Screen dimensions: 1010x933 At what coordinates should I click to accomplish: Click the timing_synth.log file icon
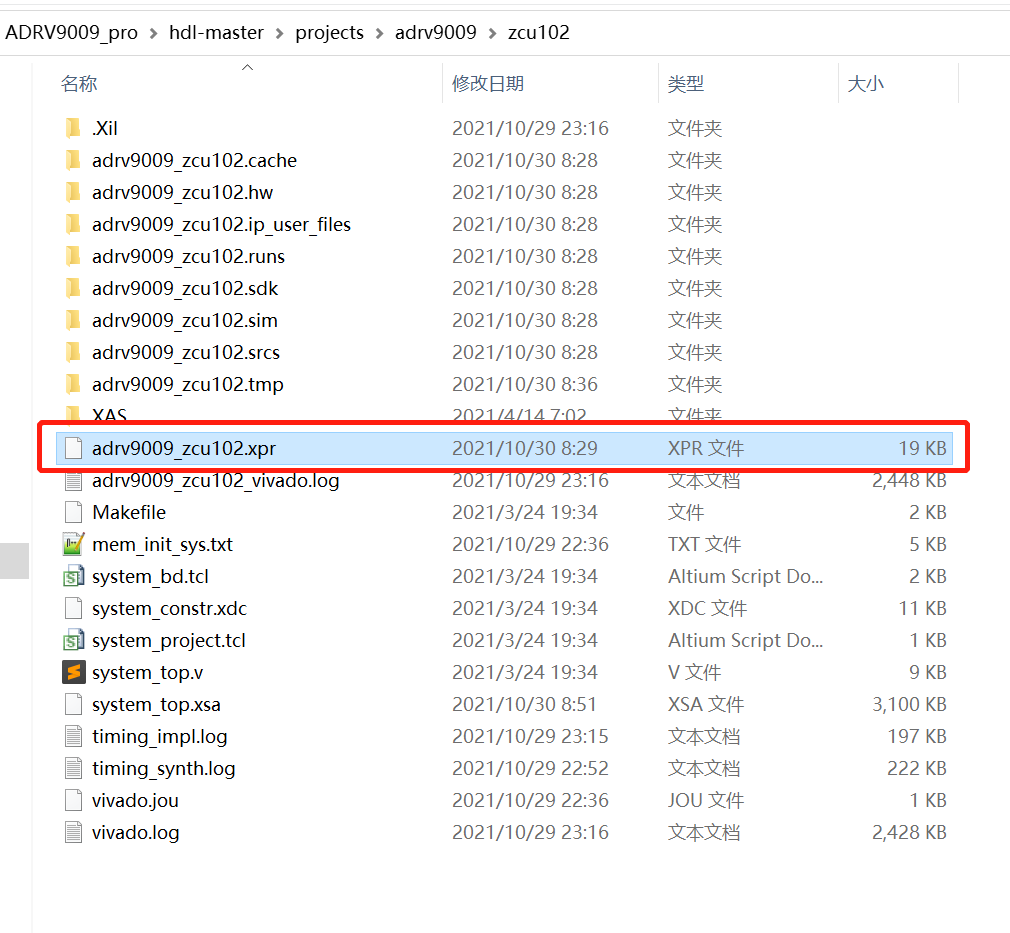pyautogui.click(x=73, y=768)
